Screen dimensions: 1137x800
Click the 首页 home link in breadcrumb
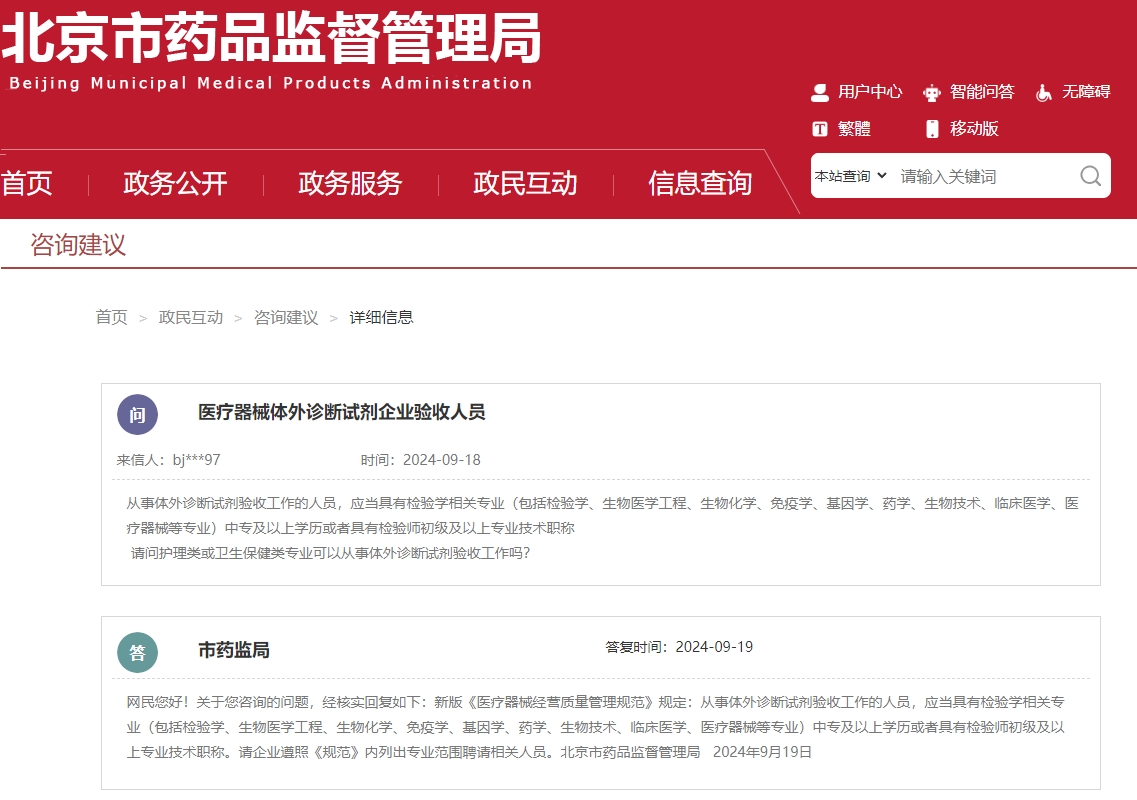(x=111, y=318)
